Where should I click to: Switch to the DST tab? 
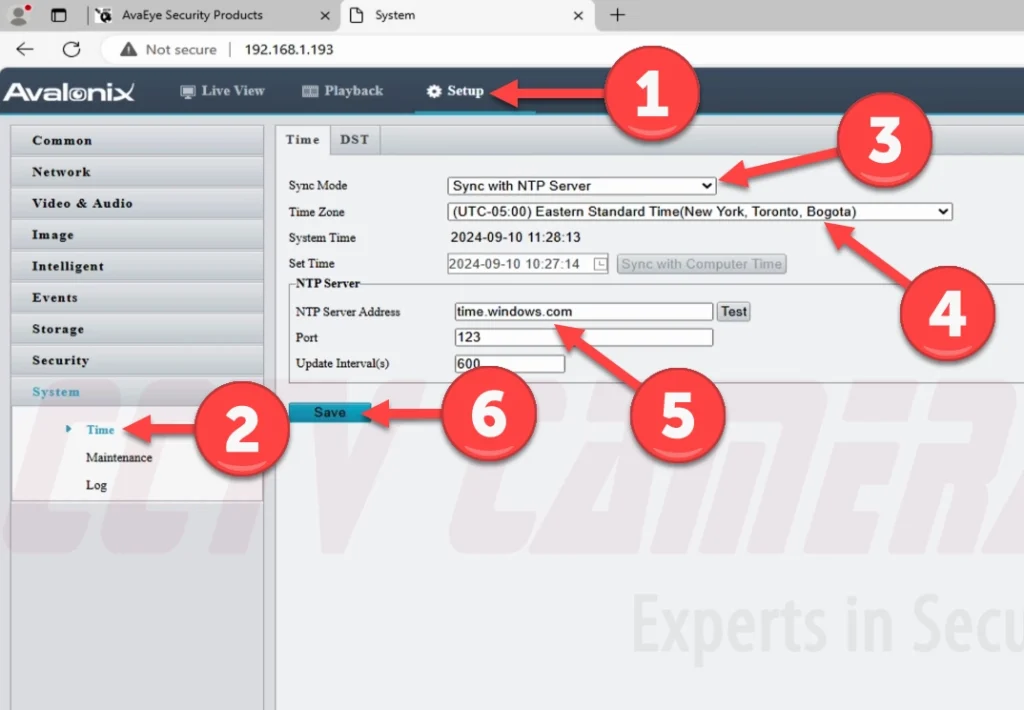click(x=354, y=140)
